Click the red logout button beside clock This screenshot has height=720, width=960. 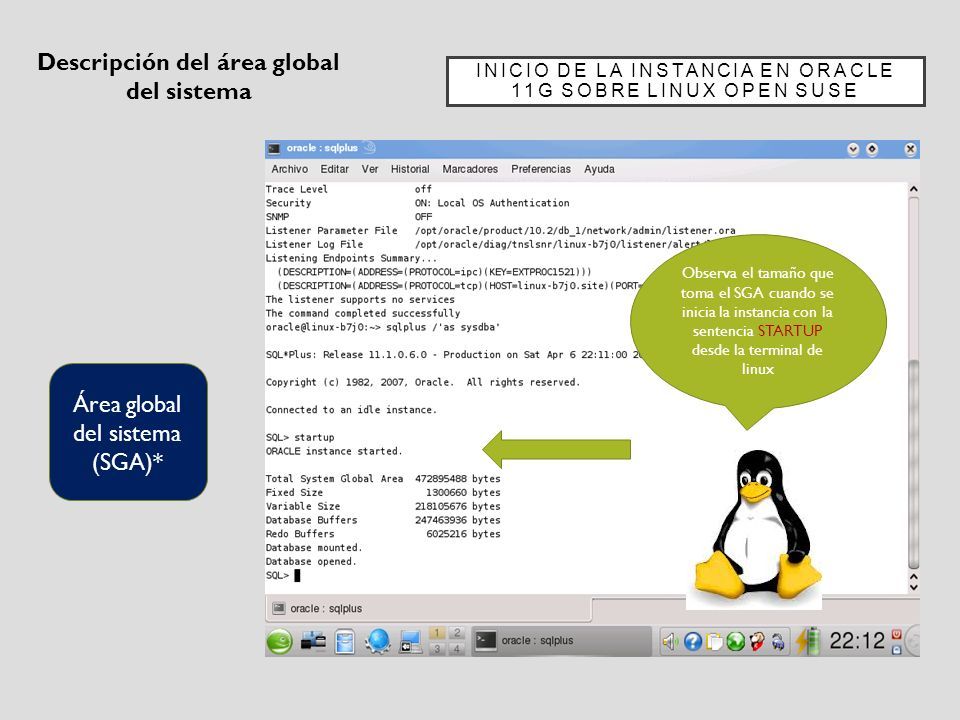click(x=896, y=634)
